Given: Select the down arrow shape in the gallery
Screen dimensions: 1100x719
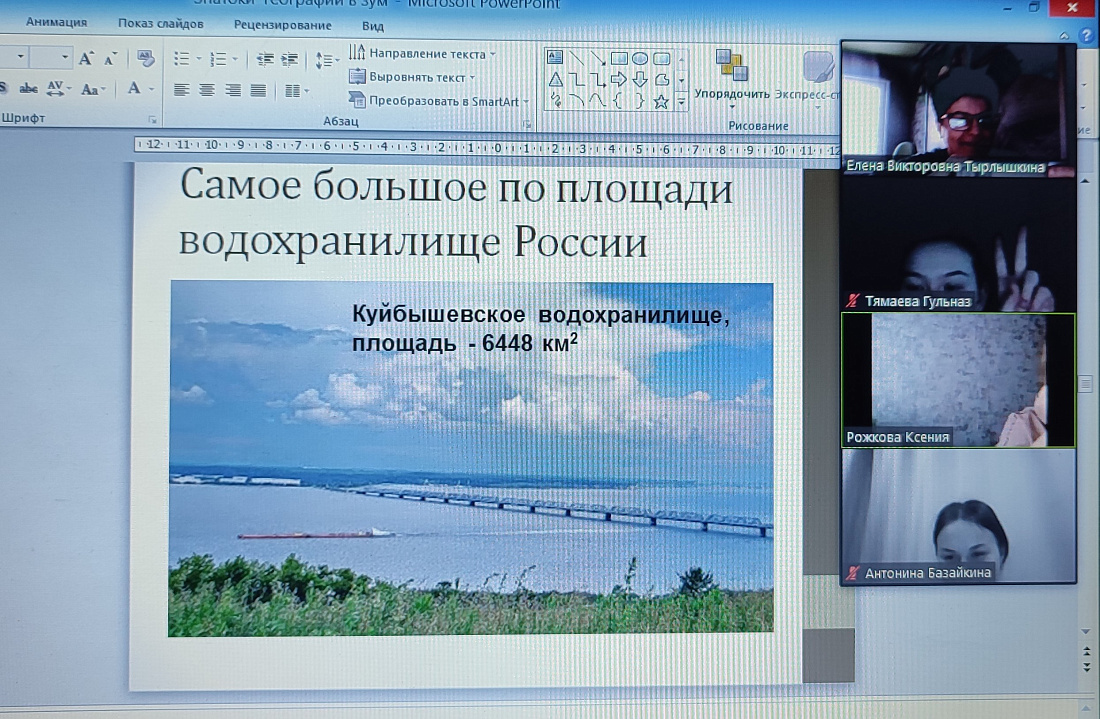Looking at the screenshot, I should click(640, 81).
